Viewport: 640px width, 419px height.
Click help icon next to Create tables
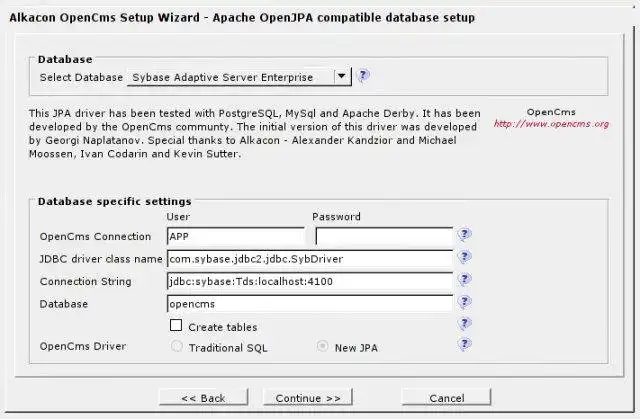[465, 324]
